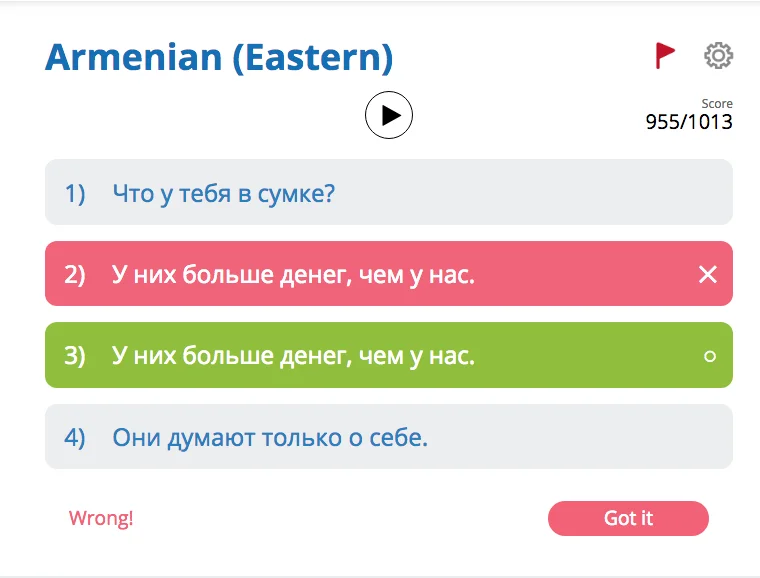The image size is (760, 578).
Task: Click the "2)" number on the red option
Action: (76, 274)
